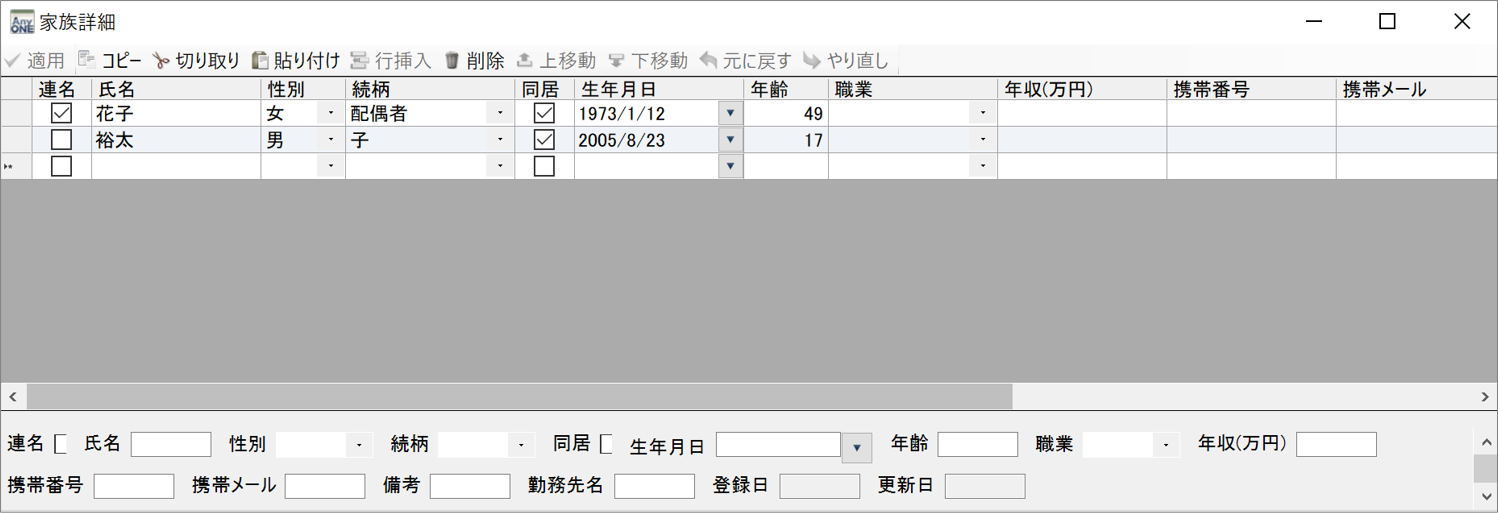Check 連名 checkbox for 裕太
Viewport: 1498px width, 513px height.
pos(61,140)
